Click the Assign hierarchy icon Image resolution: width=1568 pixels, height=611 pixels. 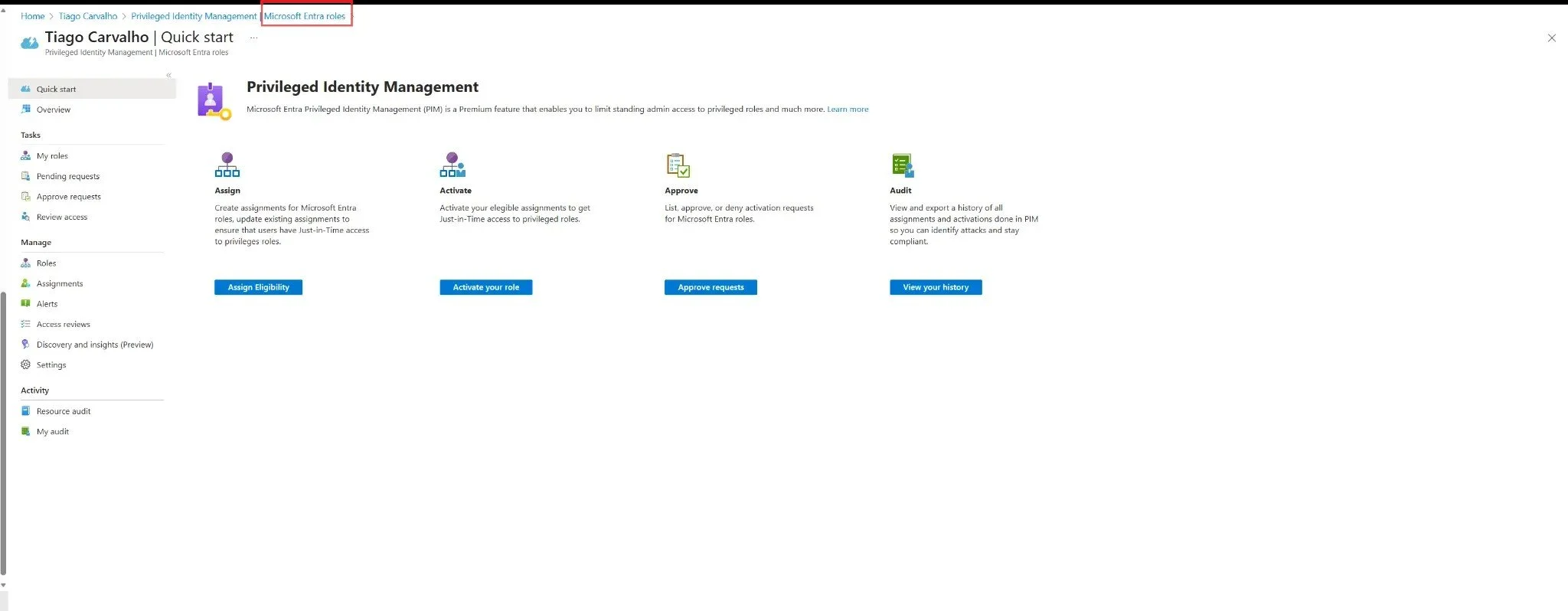tap(227, 165)
